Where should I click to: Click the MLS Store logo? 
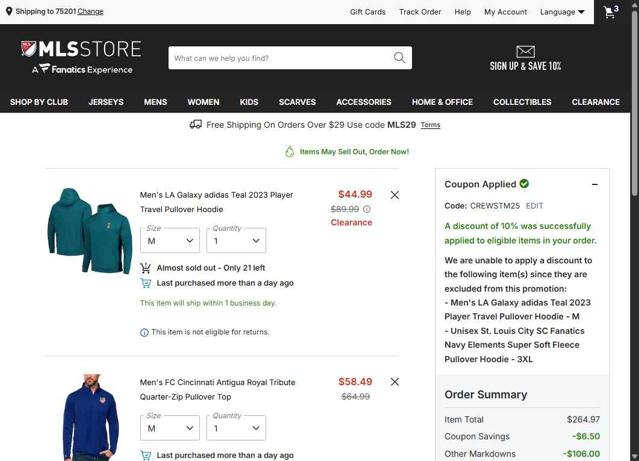click(81, 57)
